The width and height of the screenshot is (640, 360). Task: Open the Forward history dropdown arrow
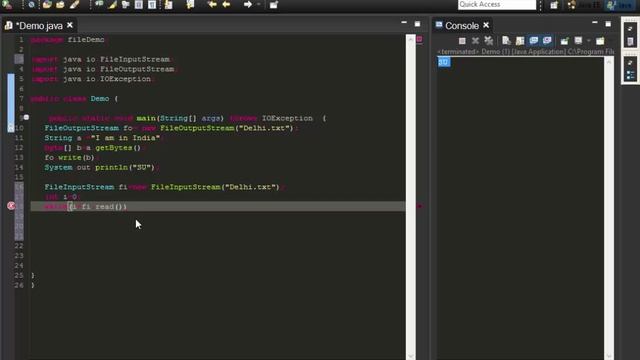(x=258, y=4)
